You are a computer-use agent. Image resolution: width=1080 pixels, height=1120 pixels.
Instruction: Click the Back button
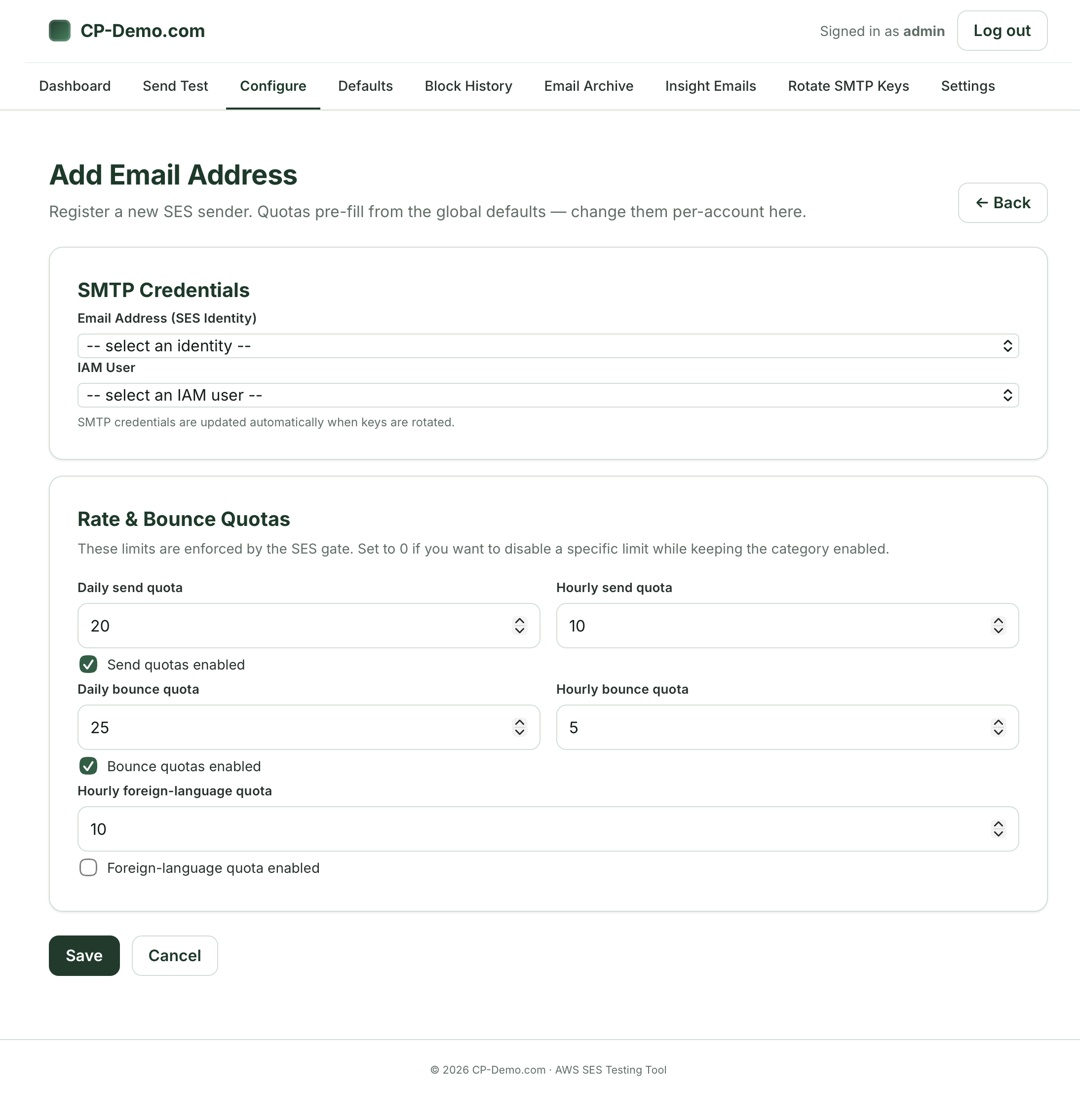click(1002, 203)
